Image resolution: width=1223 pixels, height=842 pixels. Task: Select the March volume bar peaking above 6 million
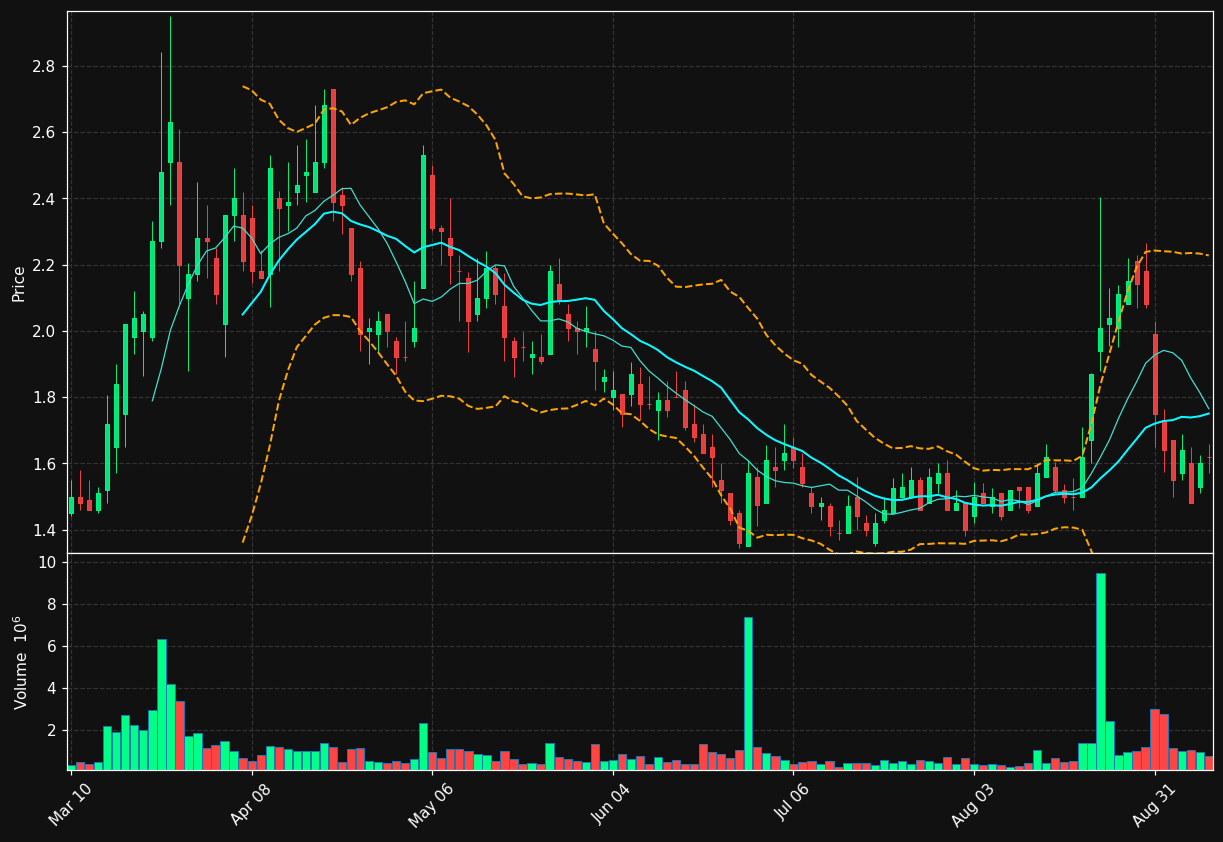(162, 704)
